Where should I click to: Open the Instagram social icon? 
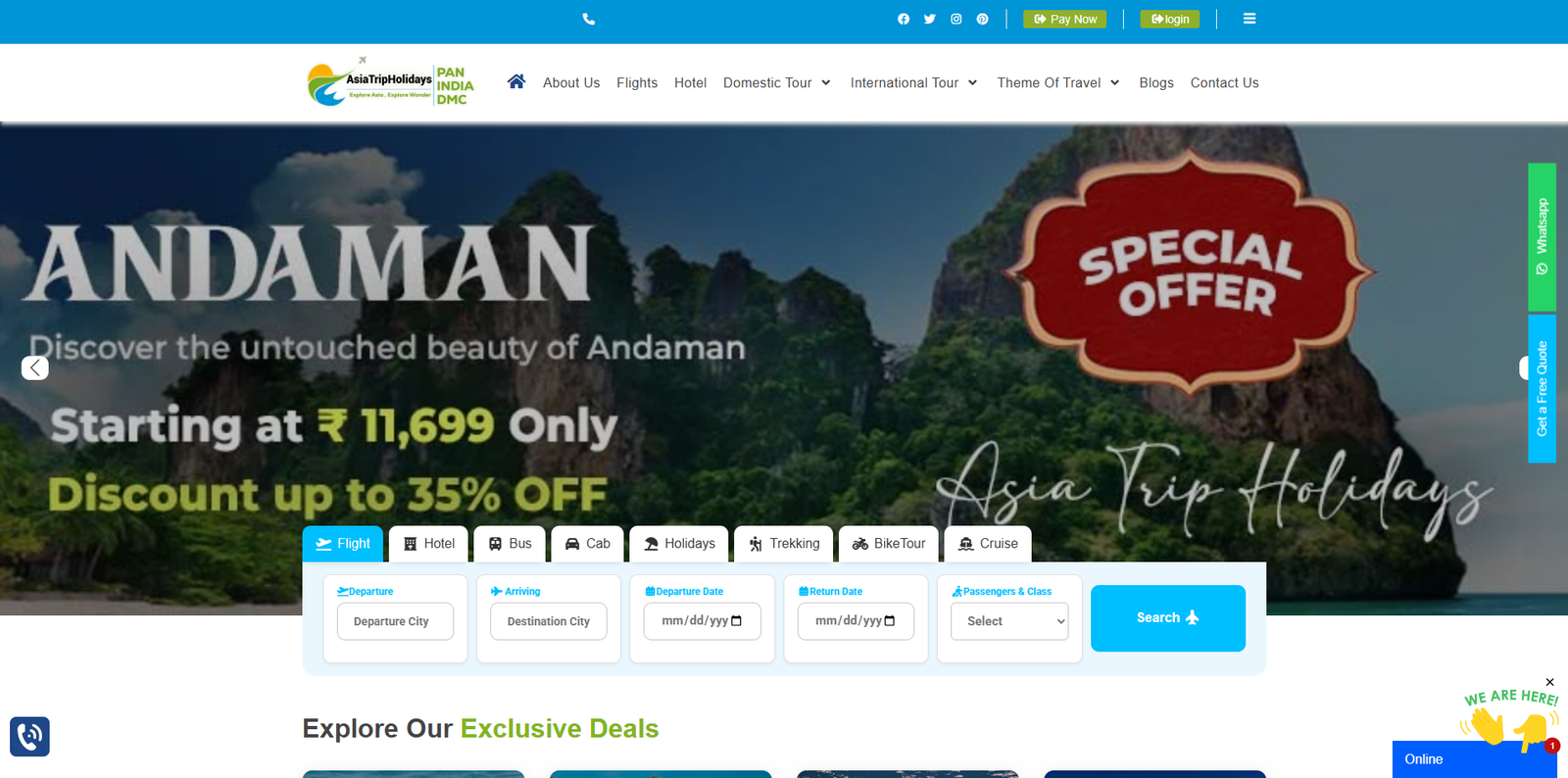click(x=955, y=19)
